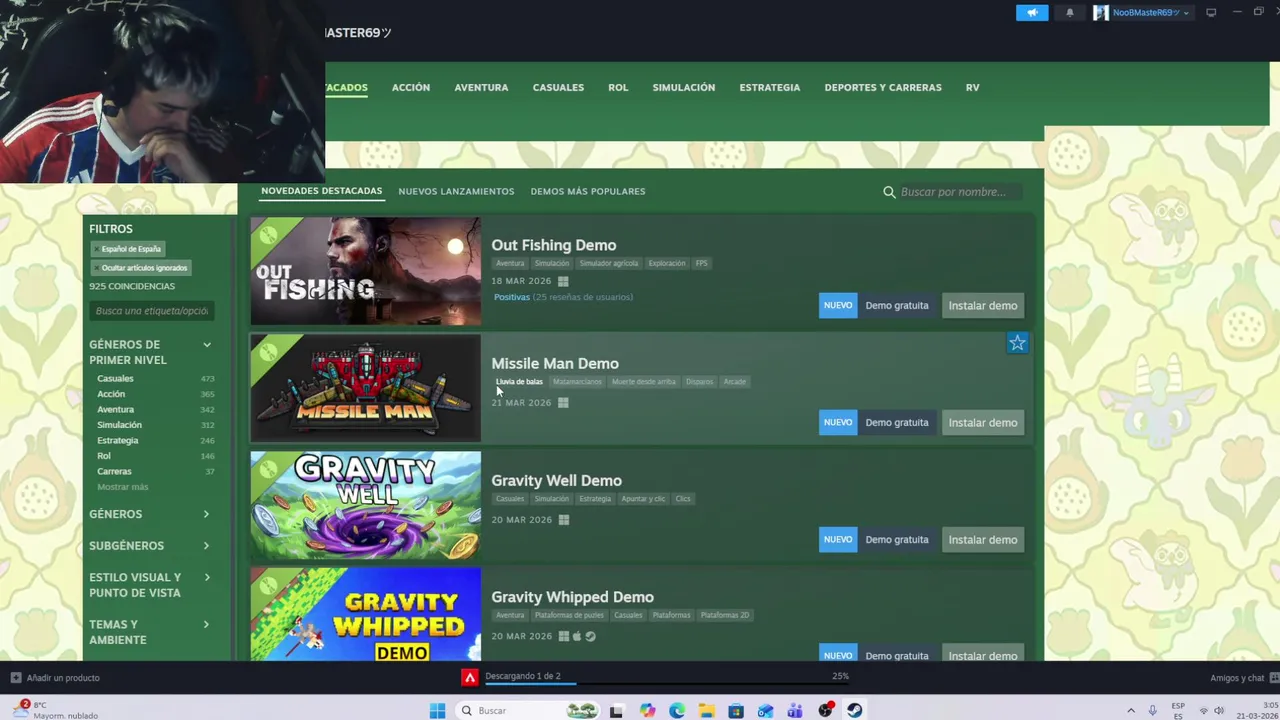
Task: Open the Outlook mail taskbar icon
Action: 765,711
